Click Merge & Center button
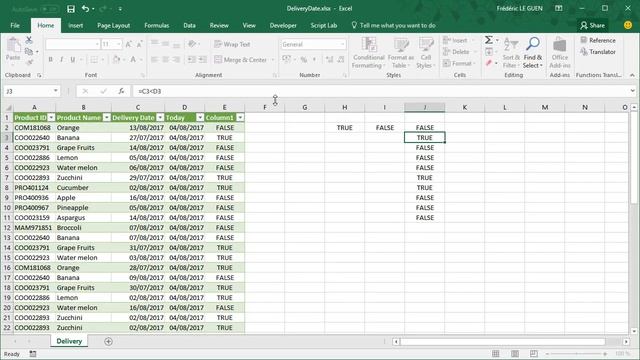This screenshot has width=640, height=360. tap(241, 60)
